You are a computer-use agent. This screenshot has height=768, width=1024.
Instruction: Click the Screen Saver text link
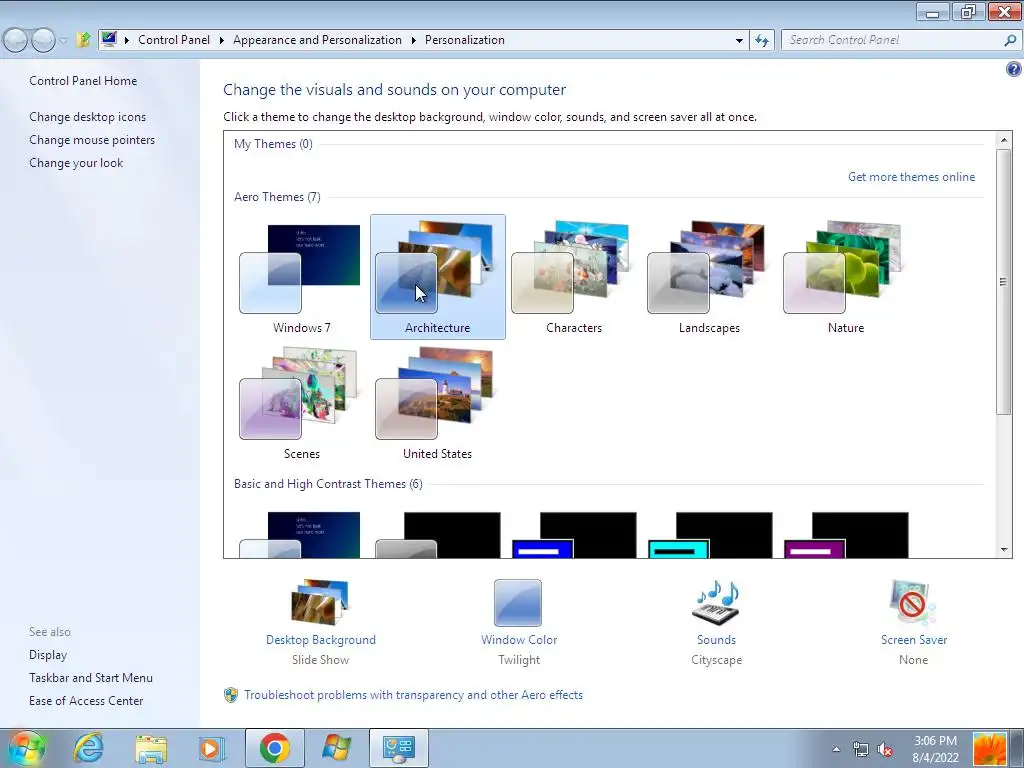tap(914, 640)
